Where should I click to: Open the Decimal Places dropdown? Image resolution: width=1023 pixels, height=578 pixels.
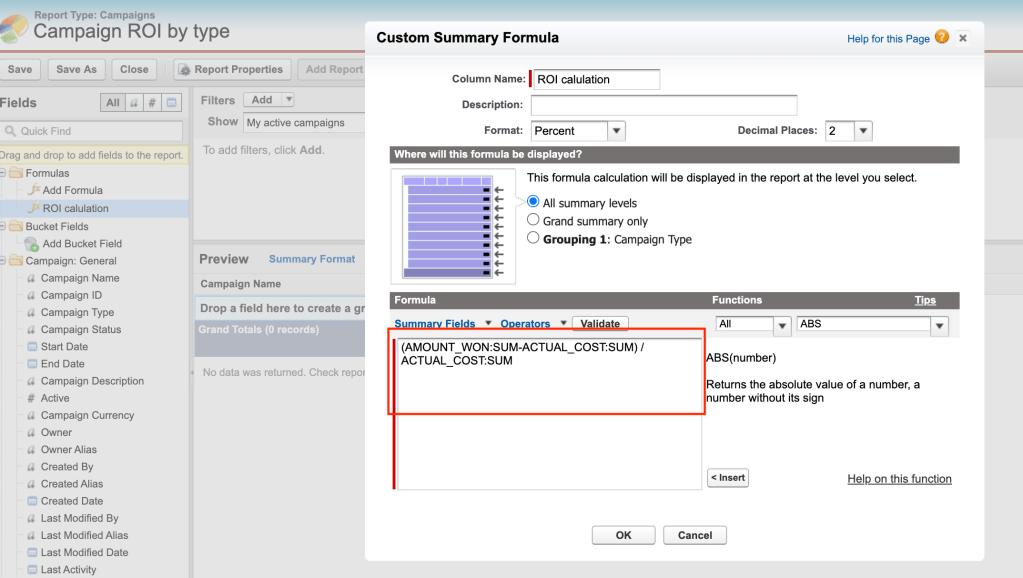pyautogui.click(x=848, y=131)
